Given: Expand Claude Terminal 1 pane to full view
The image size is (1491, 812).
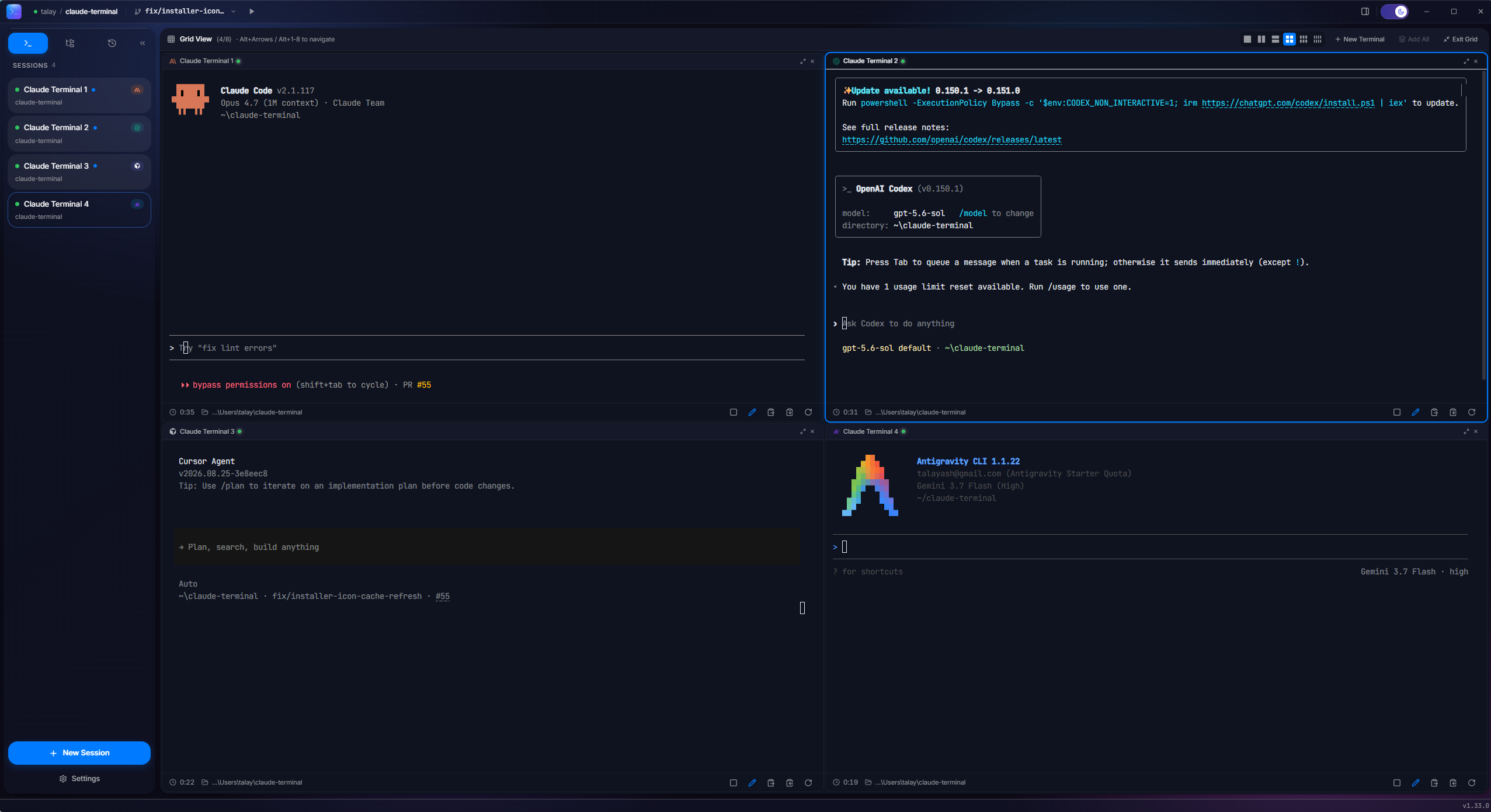Looking at the screenshot, I should (x=803, y=61).
